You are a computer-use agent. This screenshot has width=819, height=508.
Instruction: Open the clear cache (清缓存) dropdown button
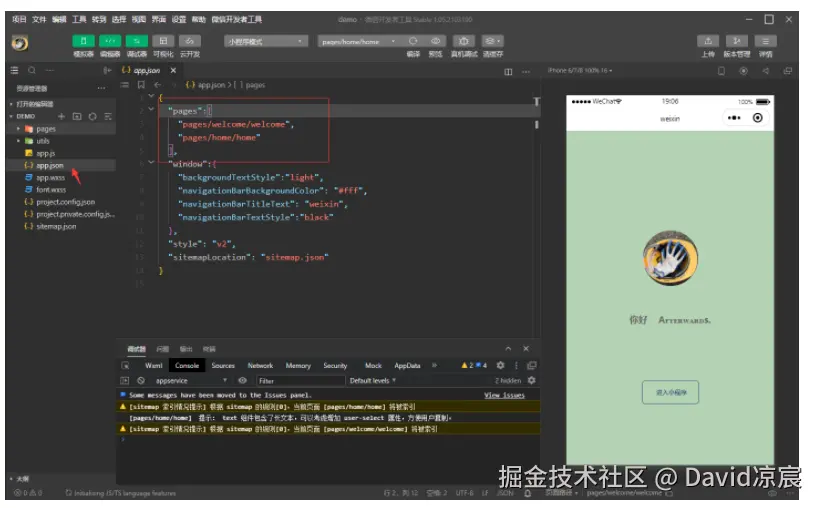pyautogui.click(x=492, y=41)
